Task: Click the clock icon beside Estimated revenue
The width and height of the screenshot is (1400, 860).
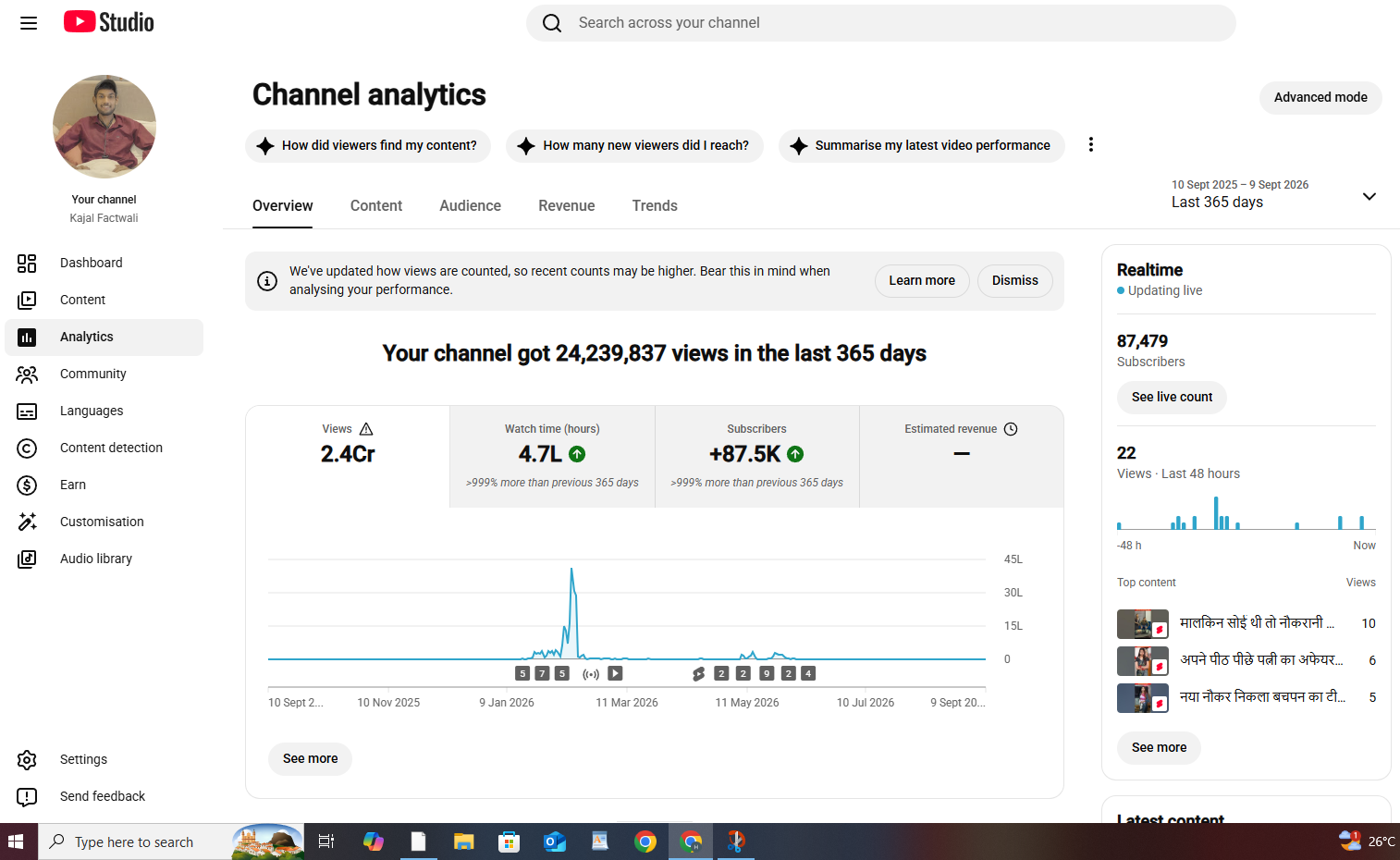Action: click(x=1011, y=429)
